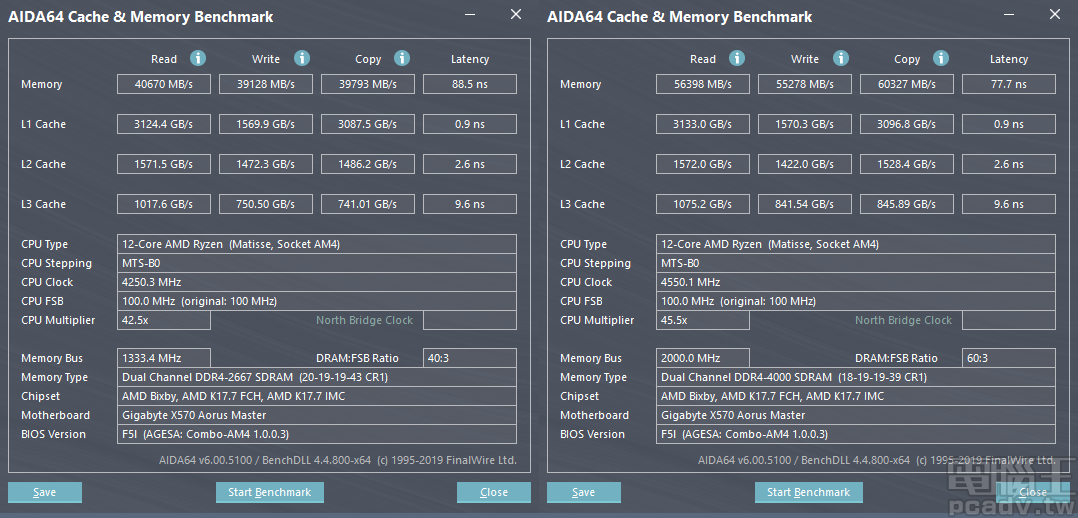Select Memory Write value 55278 MB/s

click(x=804, y=85)
